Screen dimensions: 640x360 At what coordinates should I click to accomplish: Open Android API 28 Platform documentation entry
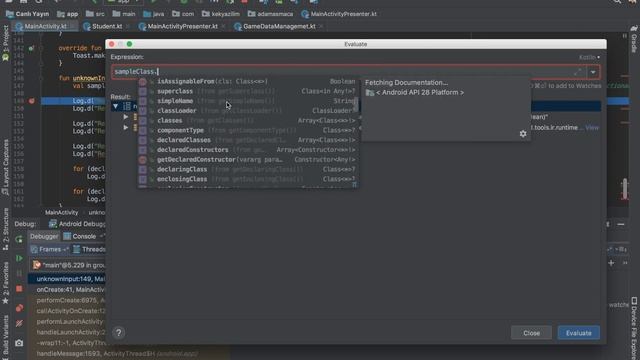[x=420, y=93]
